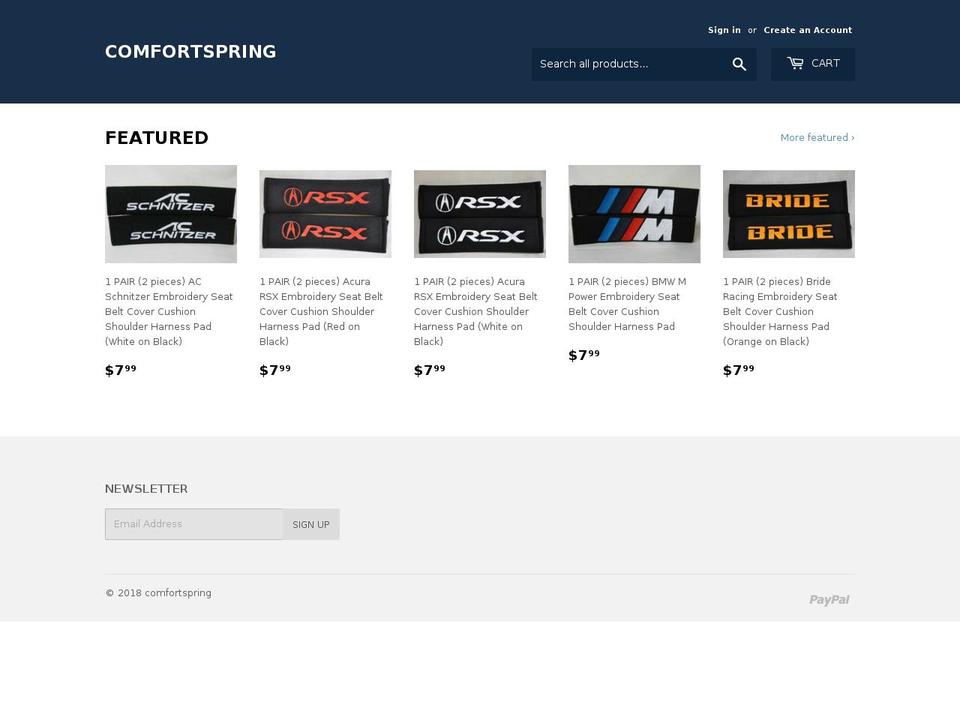This screenshot has height=720, width=960.
Task: Open Acura RSX White on Black title
Action: [476, 312]
